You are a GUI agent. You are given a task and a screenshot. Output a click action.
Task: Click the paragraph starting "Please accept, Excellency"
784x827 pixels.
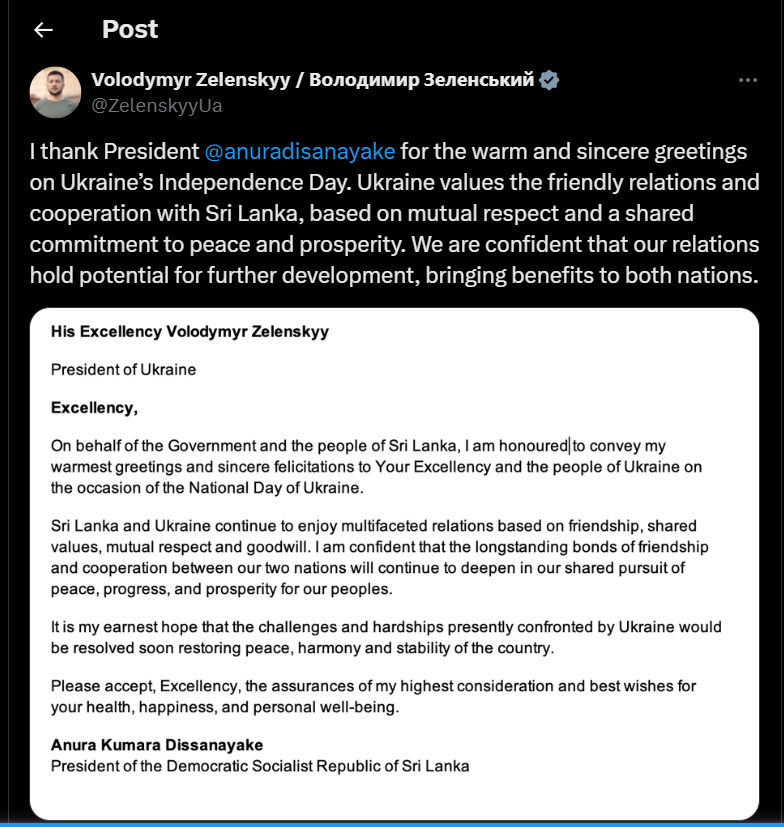373,696
